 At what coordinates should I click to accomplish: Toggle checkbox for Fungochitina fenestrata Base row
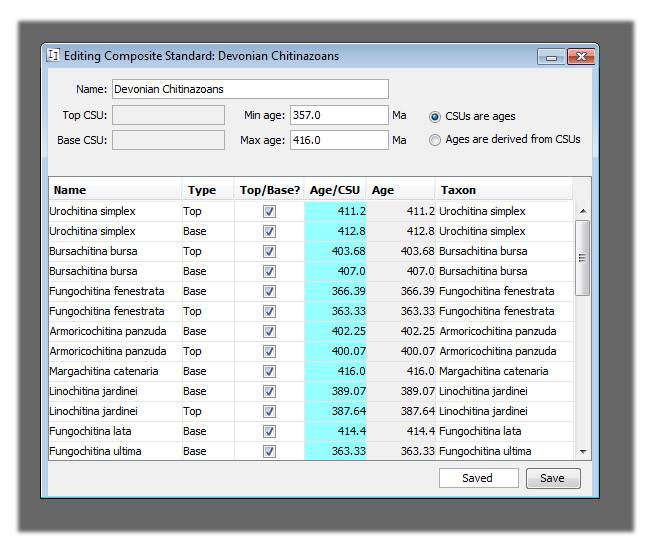point(269,291)
